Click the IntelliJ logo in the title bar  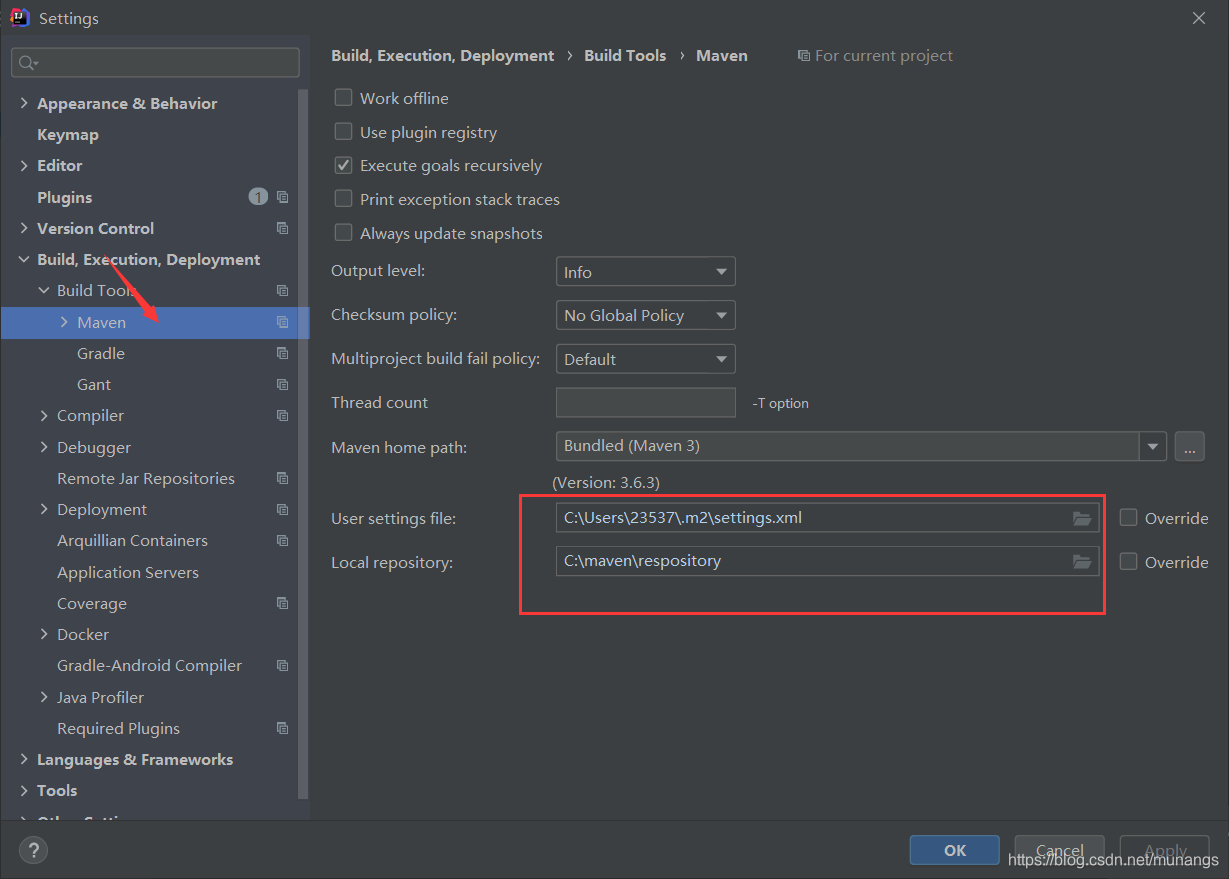19,17
